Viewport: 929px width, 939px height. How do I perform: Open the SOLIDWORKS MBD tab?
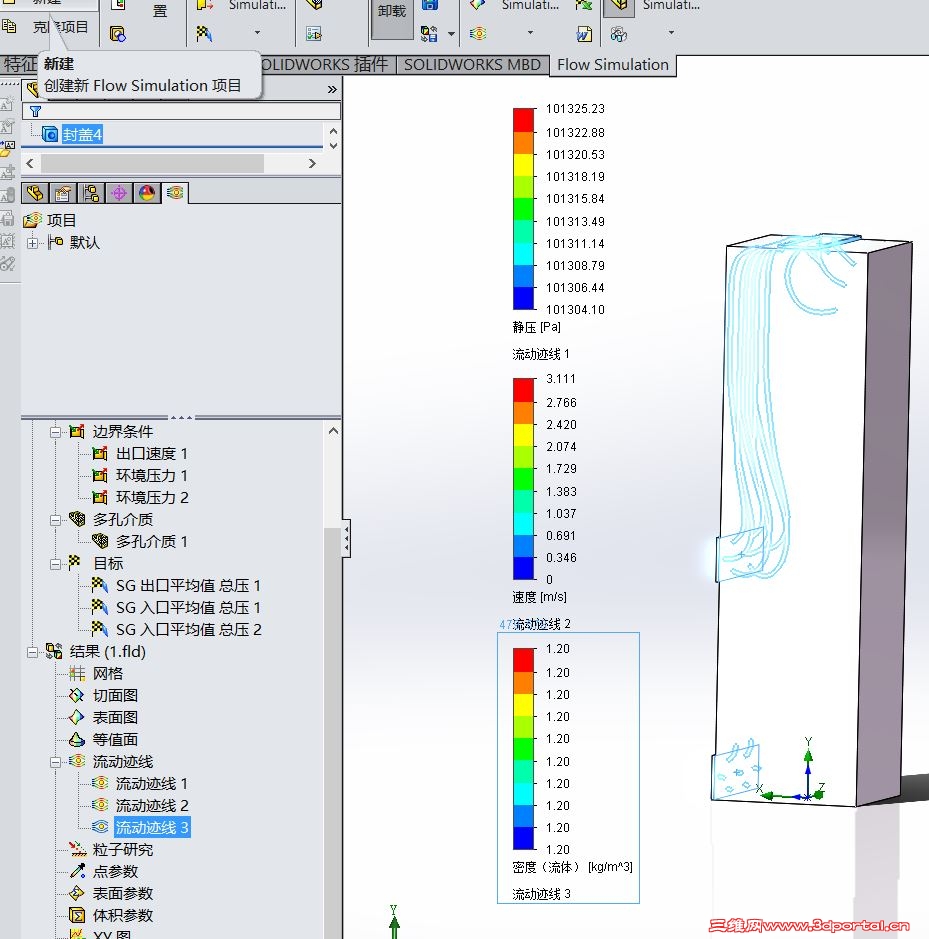[x=472, y=65]
